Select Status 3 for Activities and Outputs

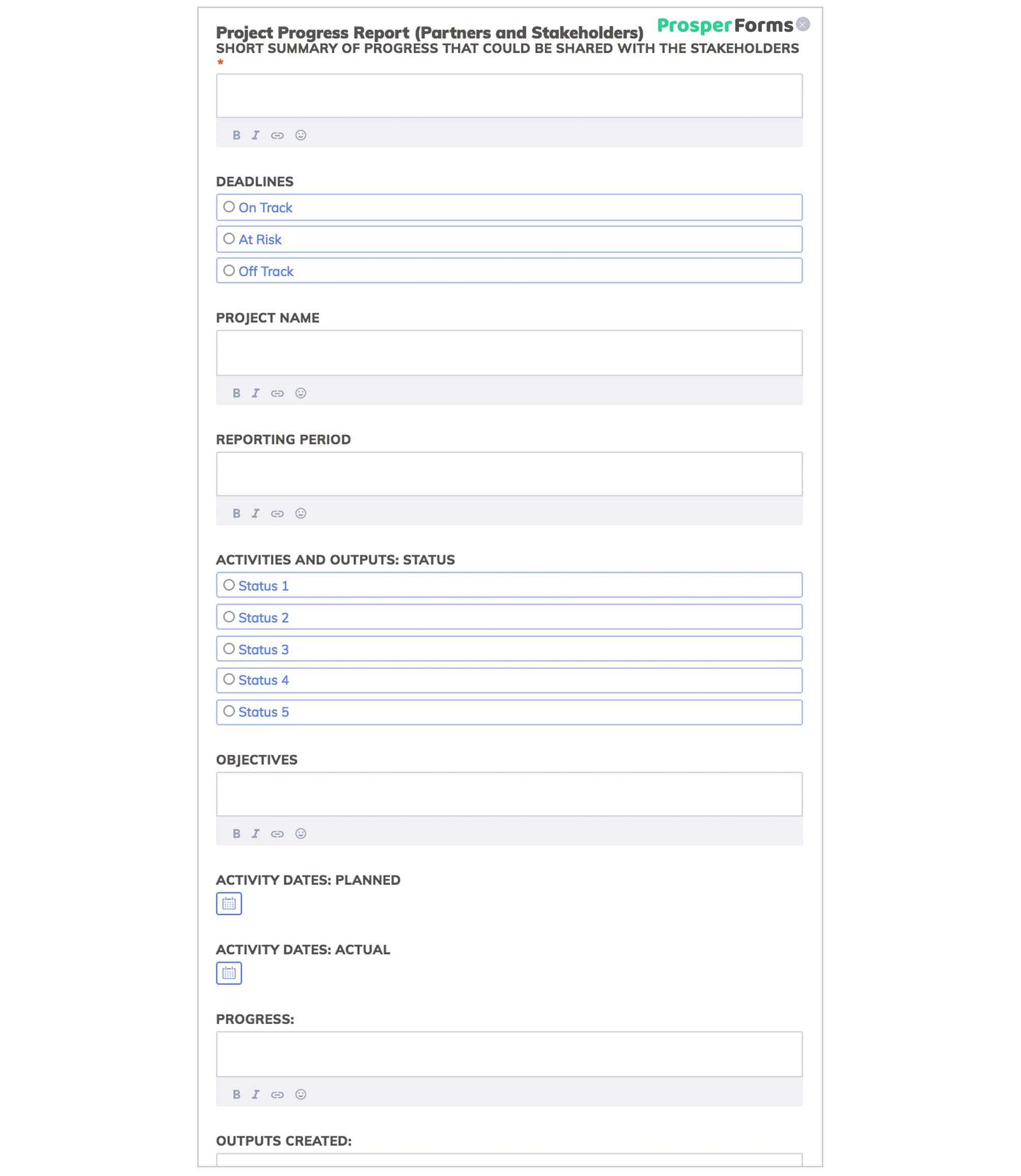tap(229, 648)
